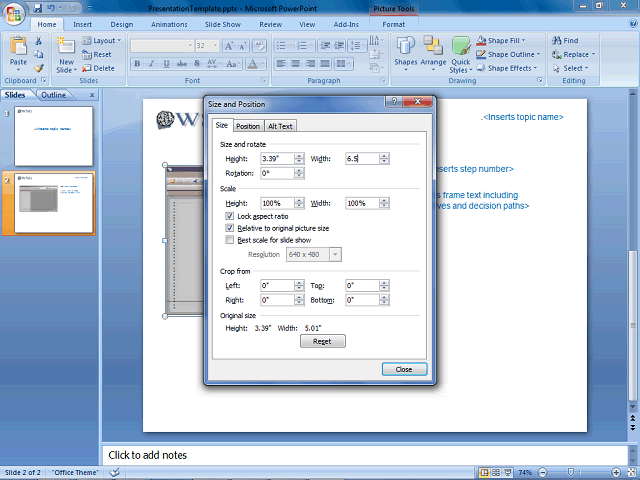640x480 pixels.
Task: Increase font size with Grow Font
Action: [229, 46]
